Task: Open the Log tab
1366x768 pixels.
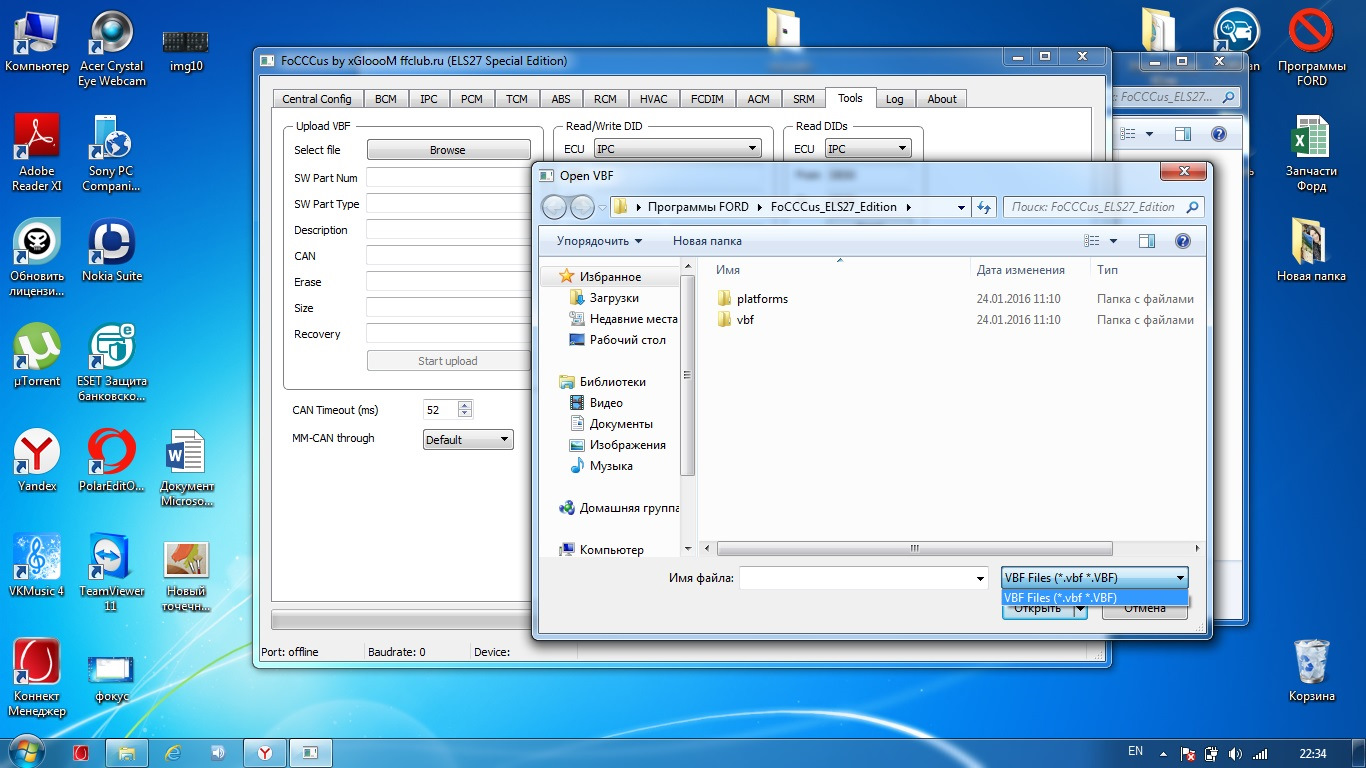Action: tap(894, 99)
